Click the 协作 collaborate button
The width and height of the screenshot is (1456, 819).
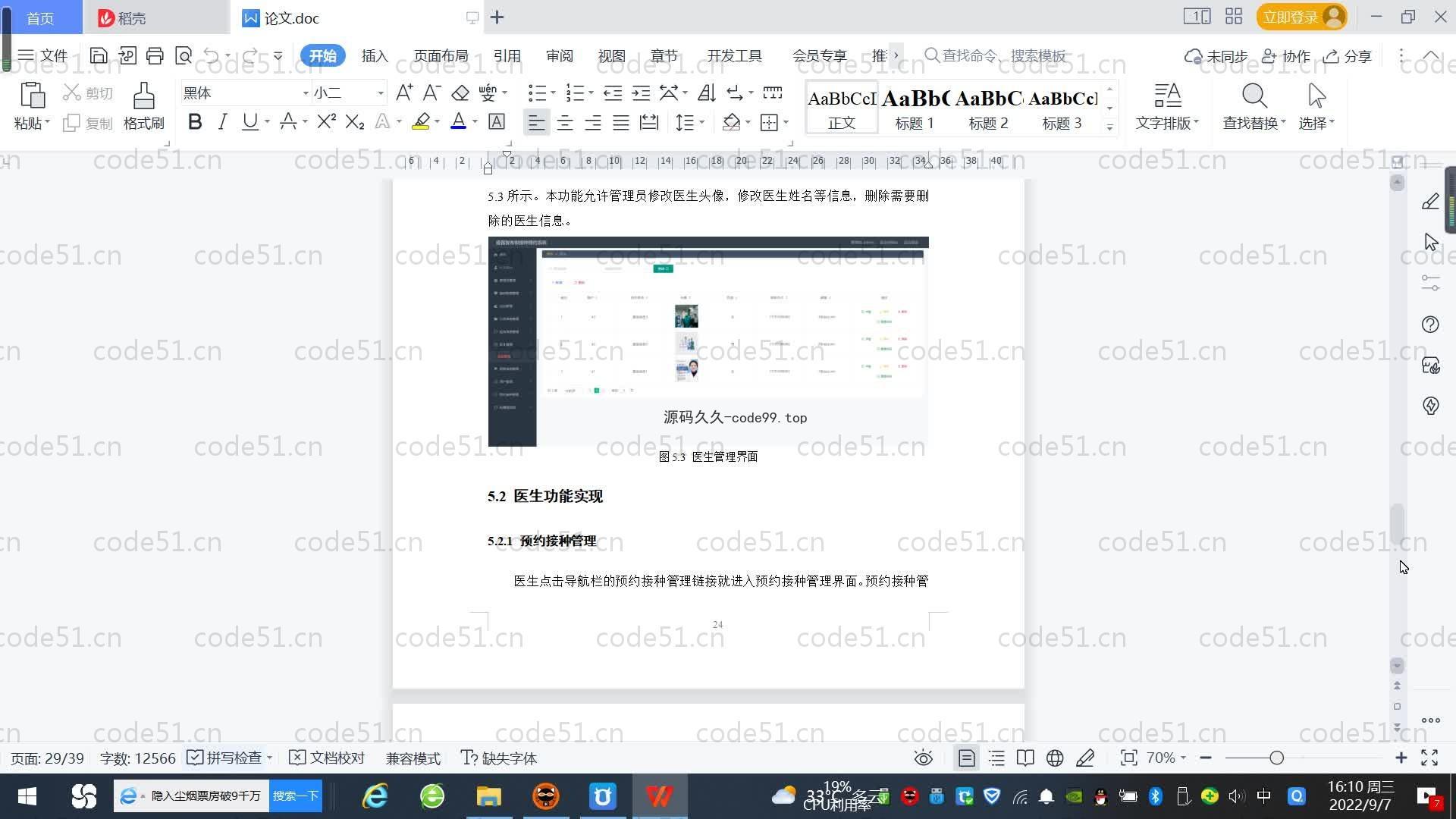(x=1286, y=56)
